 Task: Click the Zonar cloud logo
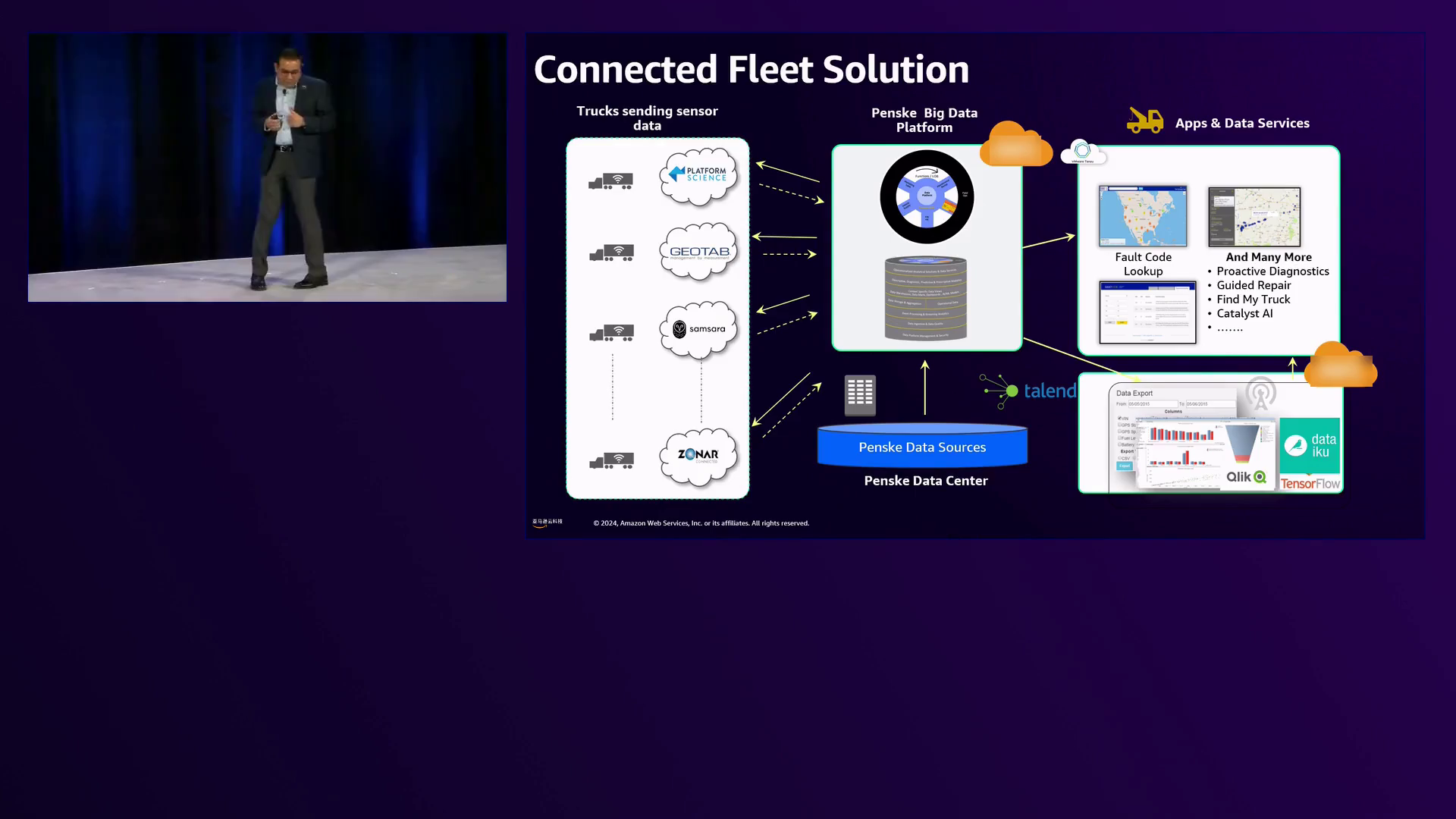[698, 456]
